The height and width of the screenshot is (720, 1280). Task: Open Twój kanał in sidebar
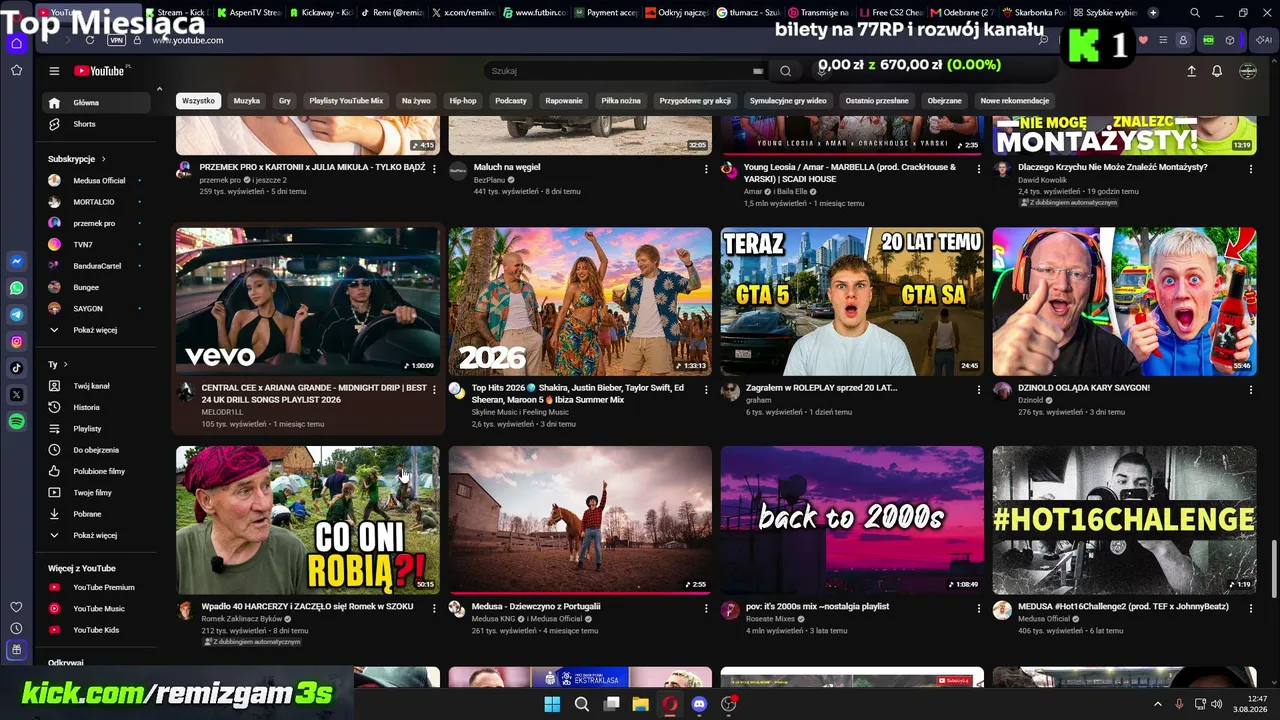pyautogui.click(x=91, y=386)
